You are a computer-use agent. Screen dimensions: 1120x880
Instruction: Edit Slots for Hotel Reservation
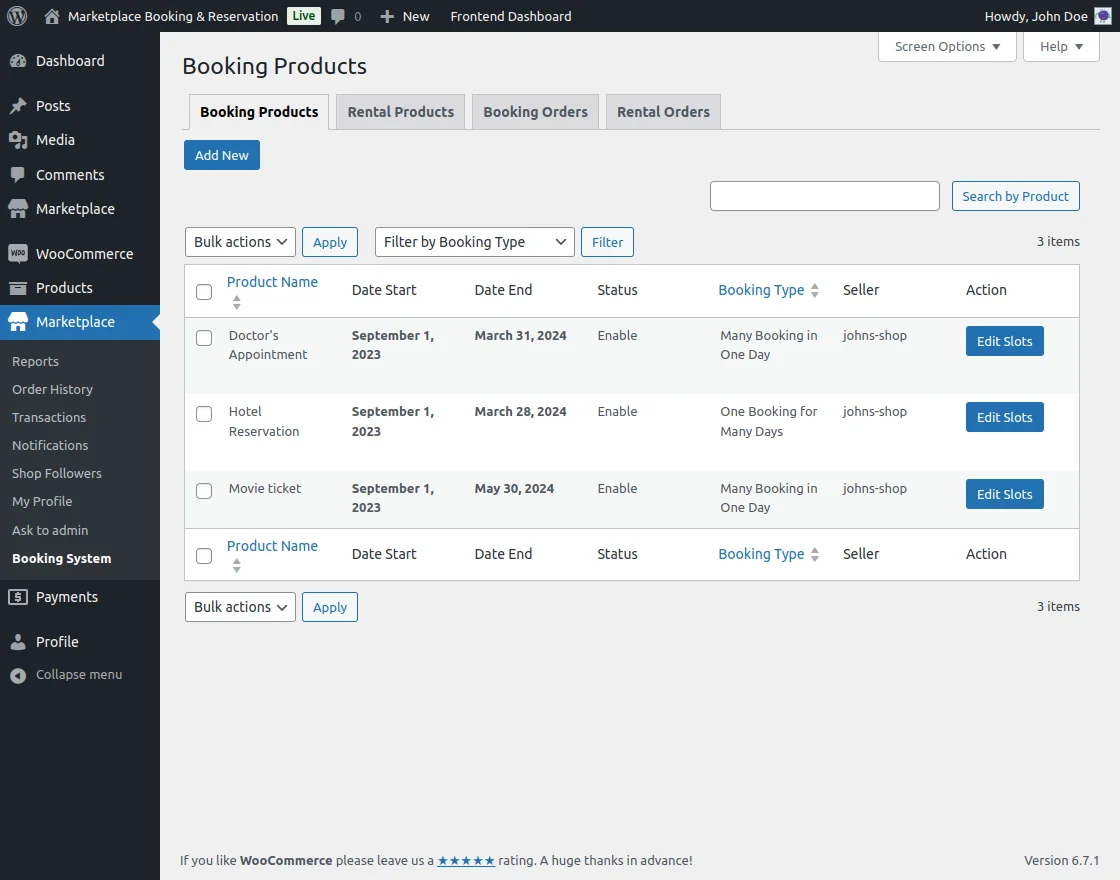point(1004,417)
